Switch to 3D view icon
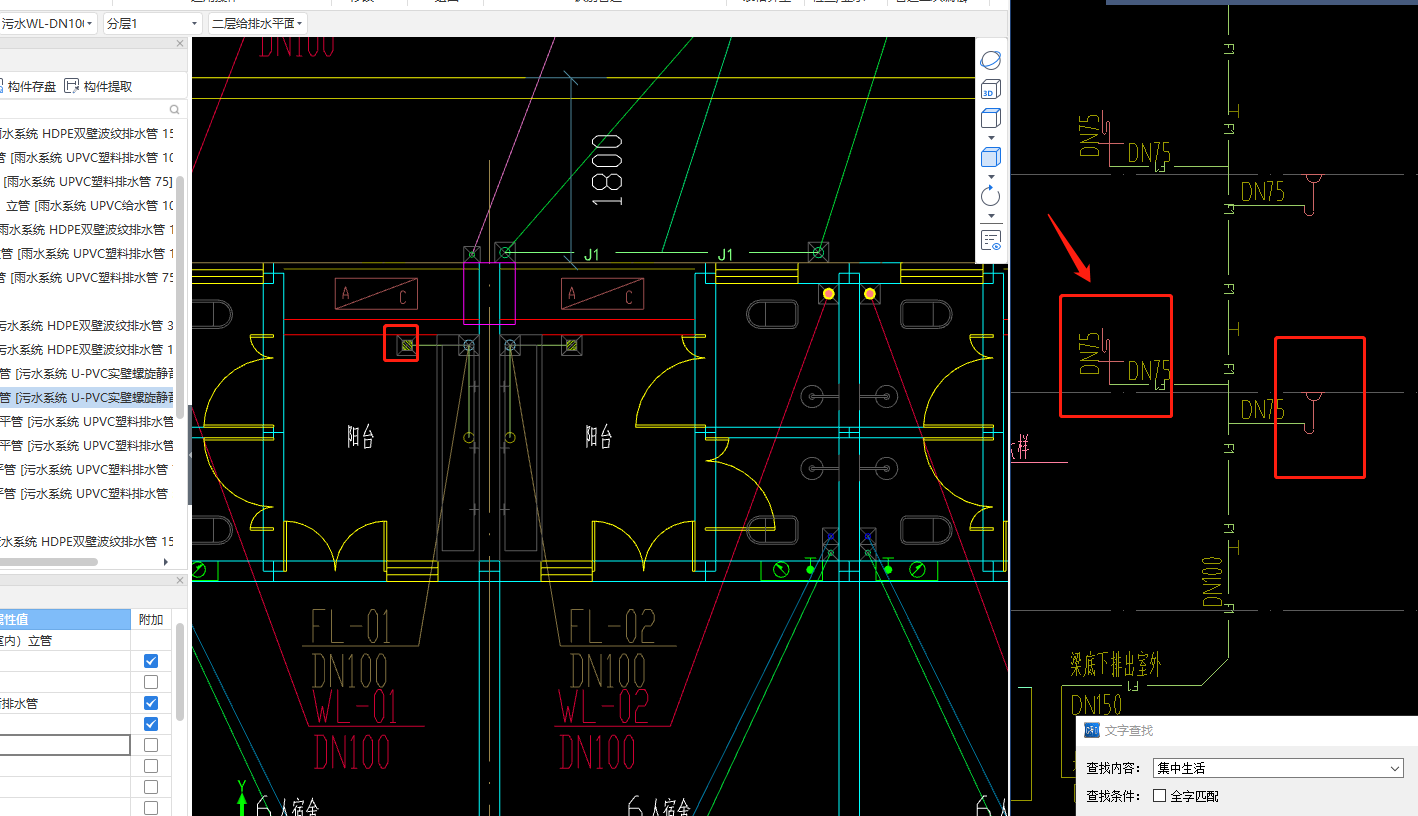1418x816 pixels. tap(990, 90)
